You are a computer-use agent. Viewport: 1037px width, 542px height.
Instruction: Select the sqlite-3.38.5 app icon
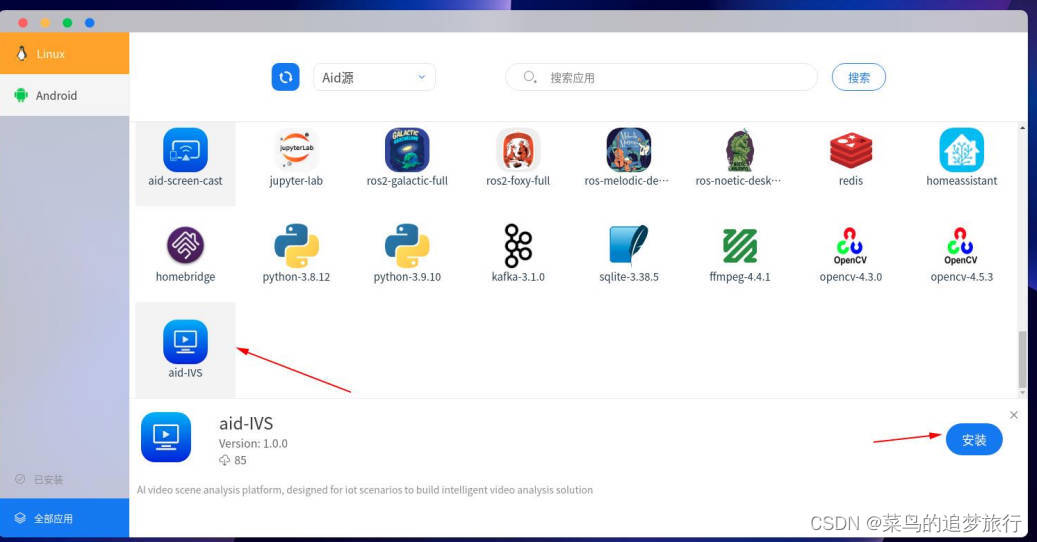[629, 245]
